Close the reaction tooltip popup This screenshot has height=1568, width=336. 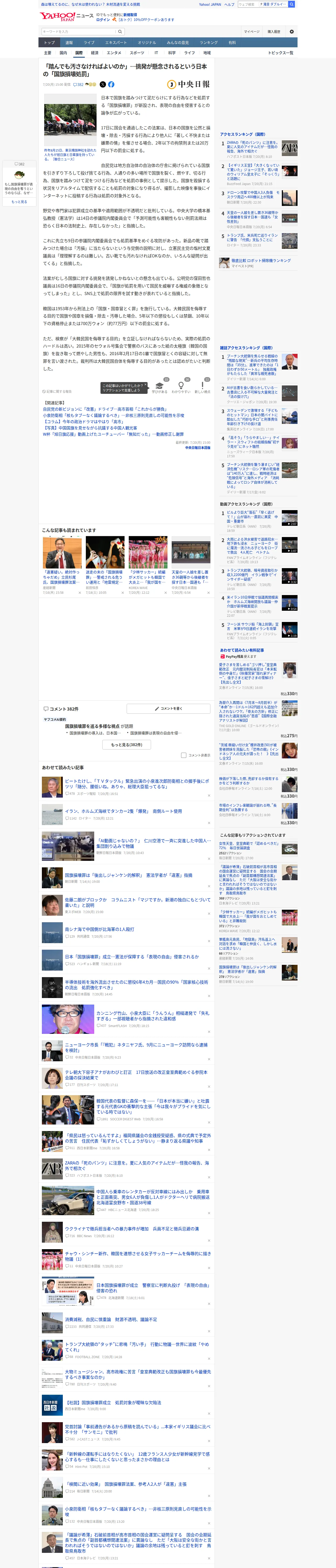coord(145,385)
